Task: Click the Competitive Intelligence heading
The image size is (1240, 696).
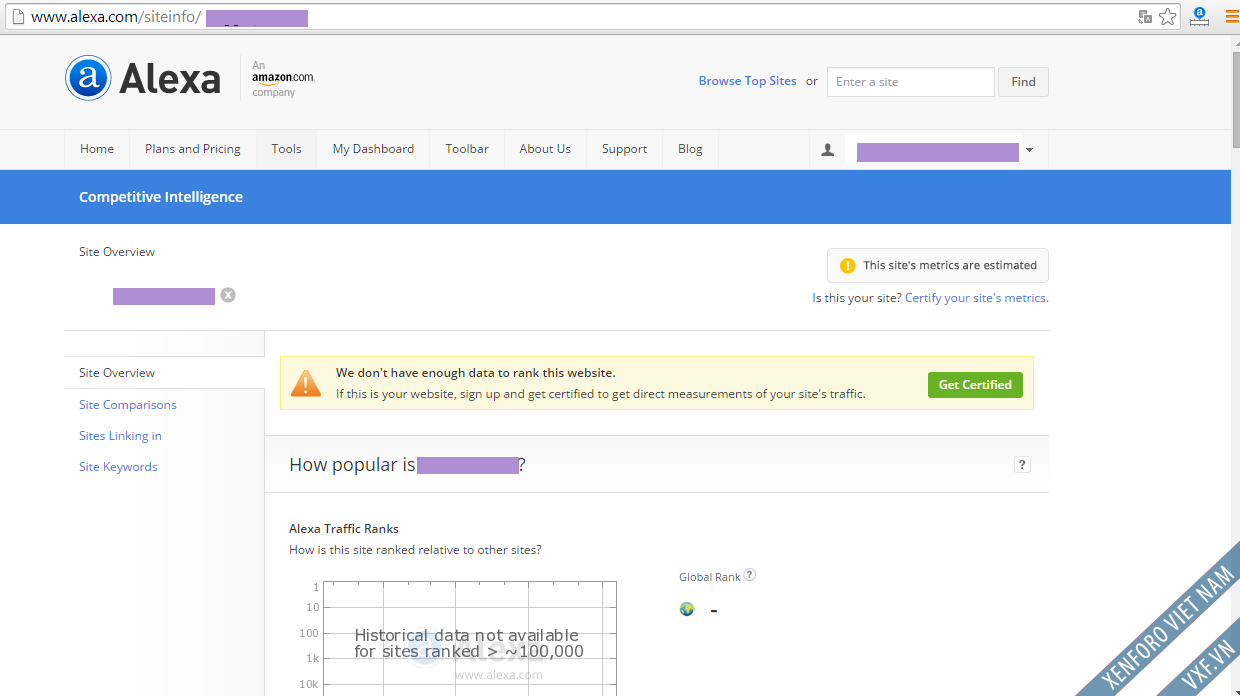Action: (x=161, y=197)
